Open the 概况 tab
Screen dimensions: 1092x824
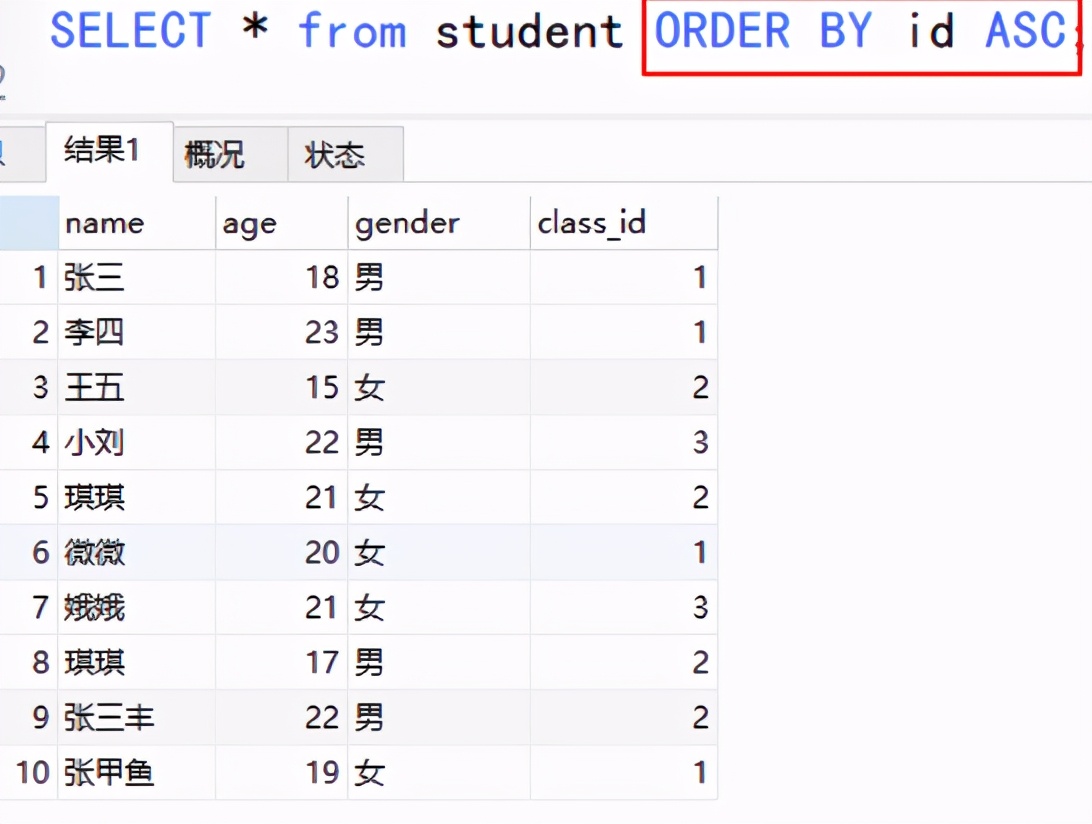(231, 154)
